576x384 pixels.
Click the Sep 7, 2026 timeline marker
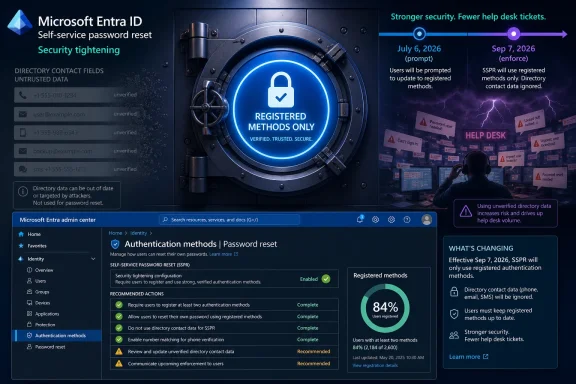tap(514, 34)
